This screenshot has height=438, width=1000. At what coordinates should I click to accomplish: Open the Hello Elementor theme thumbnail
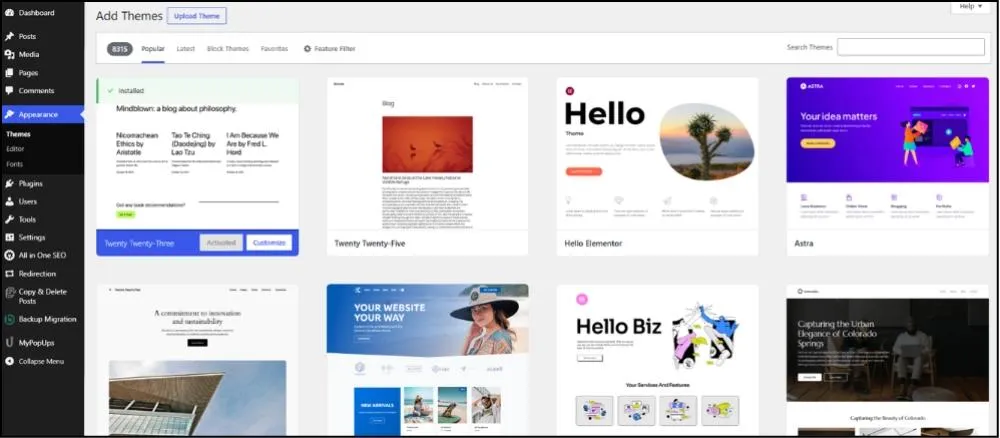(x=658, y=154)
